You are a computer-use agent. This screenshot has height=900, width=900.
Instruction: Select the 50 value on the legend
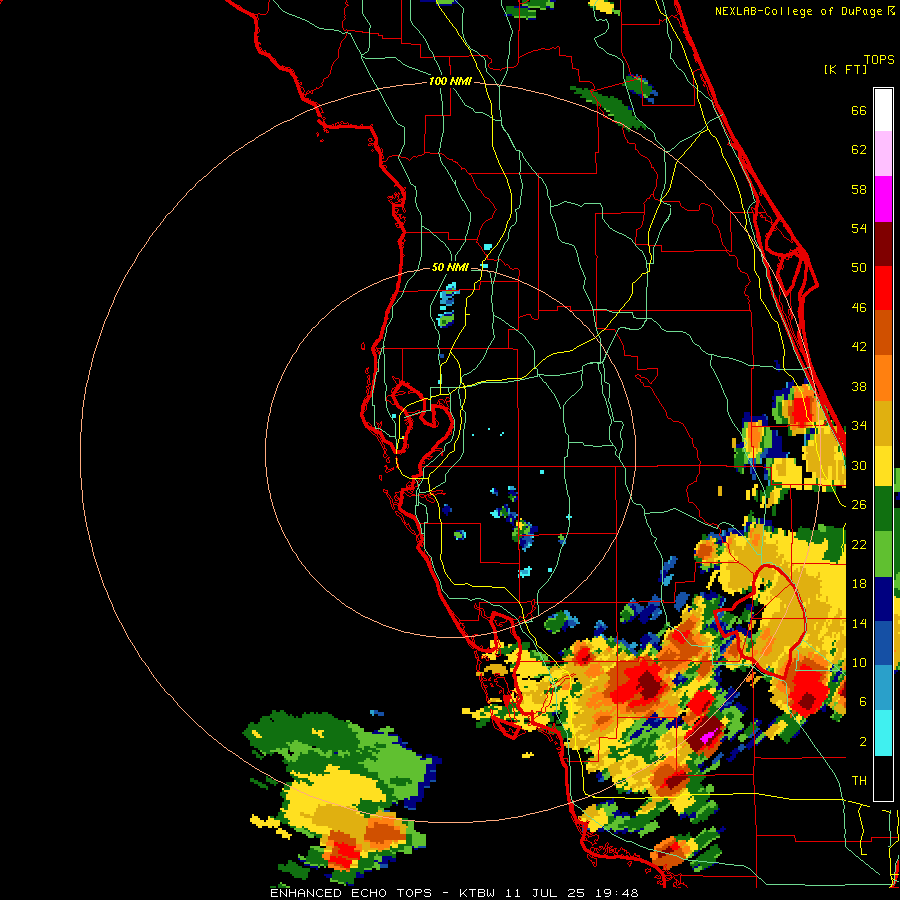[x=859, y=268]
